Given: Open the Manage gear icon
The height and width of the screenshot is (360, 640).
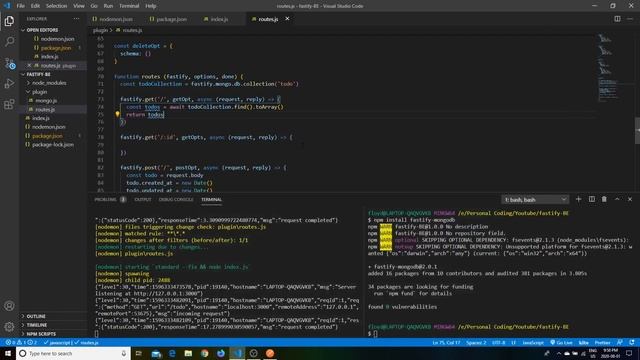Looking at the screenshot, I should [9, 327].
